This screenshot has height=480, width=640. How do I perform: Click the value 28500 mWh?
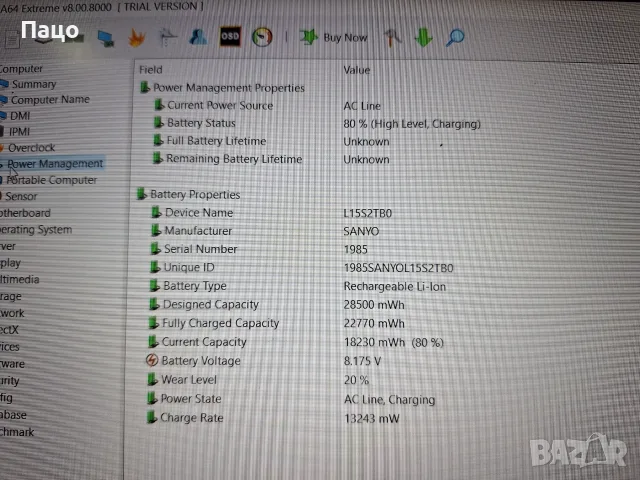[374, 305]
